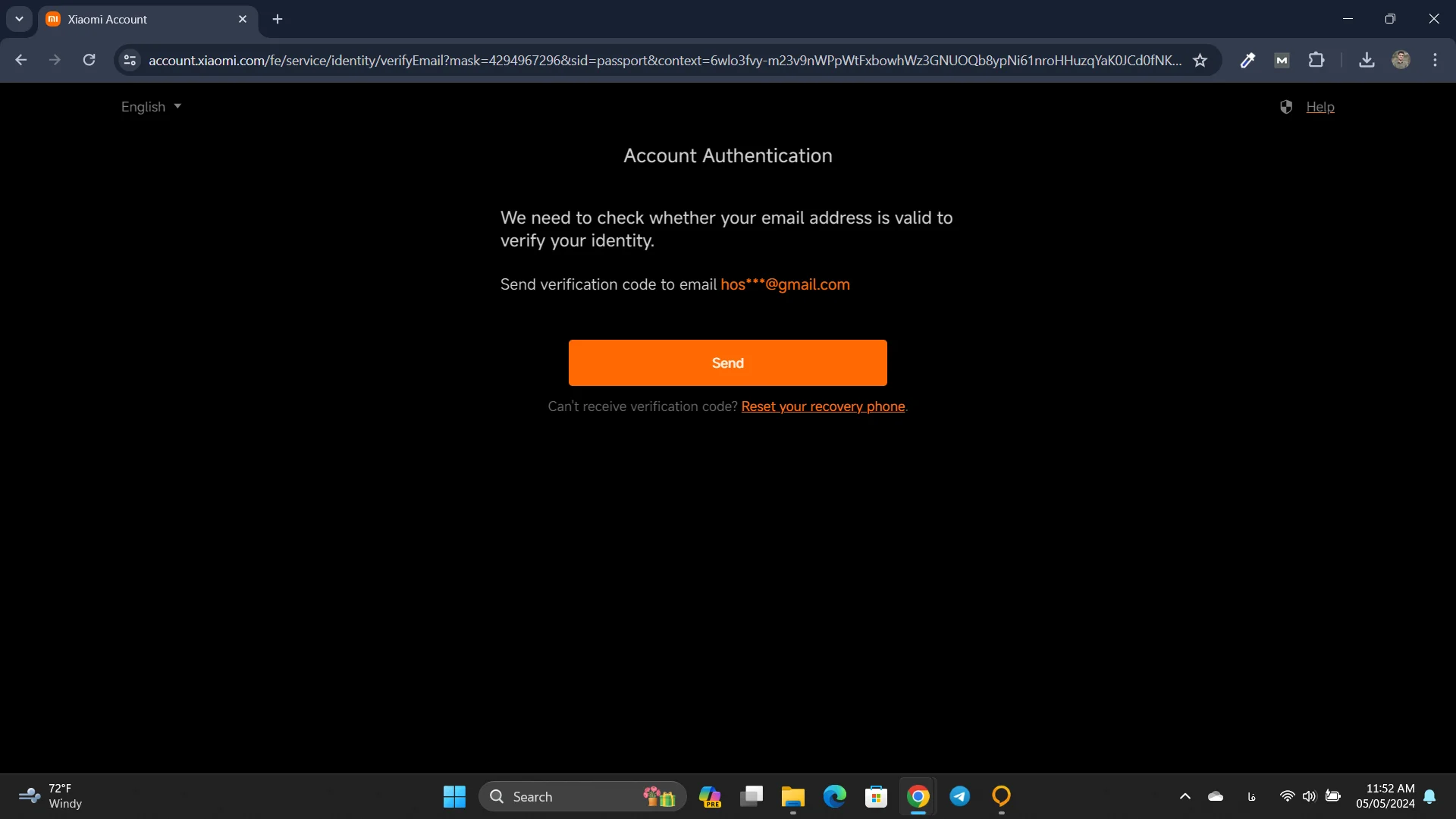Screen dimensions: 1456x819
Task: Open Chrome three-dot menu
Action: pyautogui.click(x=1435, y=60)
